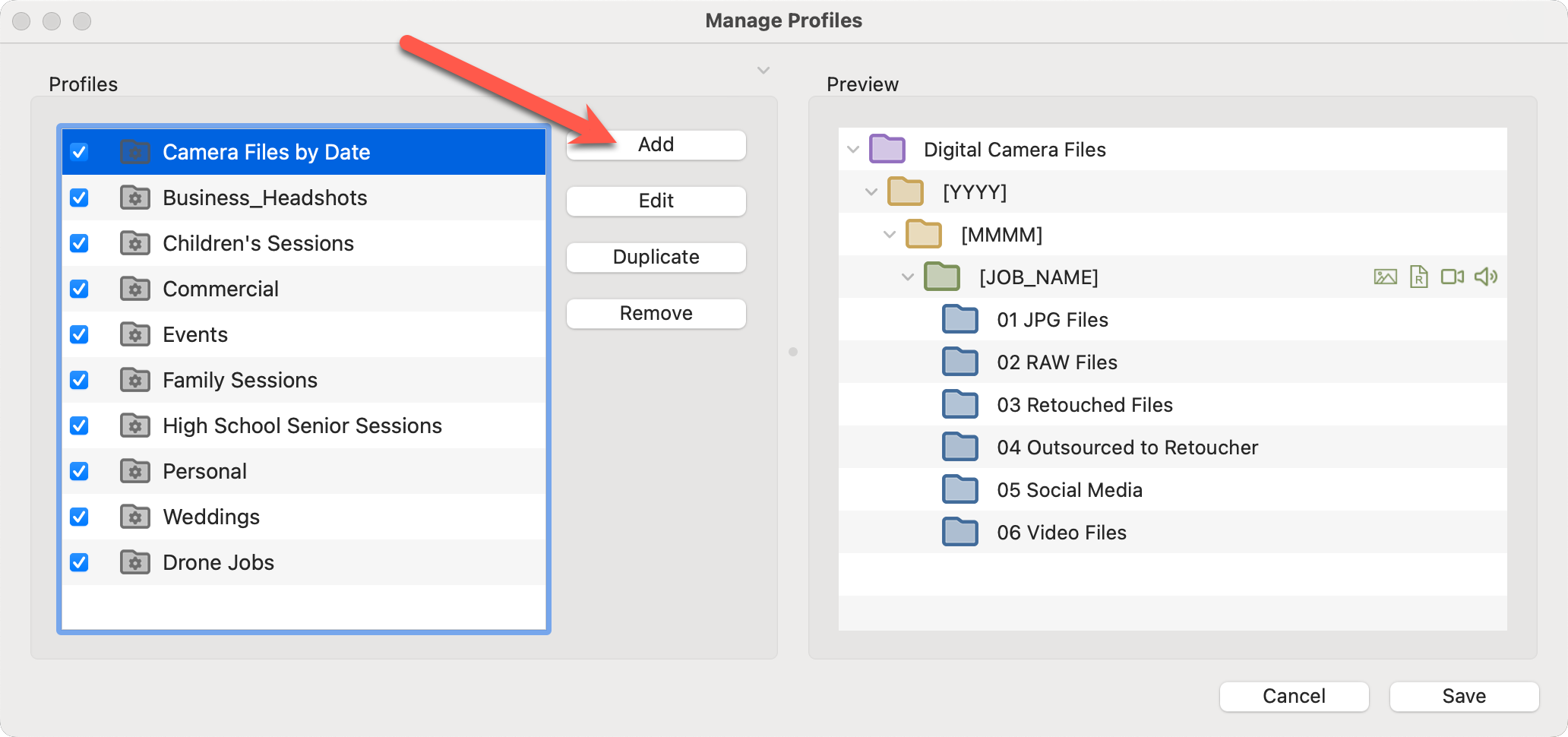The width and height of the screenshot is (1568, 737).
Task: Click the video camera icon on JOB_NAME row
Action: [1452, 277]
